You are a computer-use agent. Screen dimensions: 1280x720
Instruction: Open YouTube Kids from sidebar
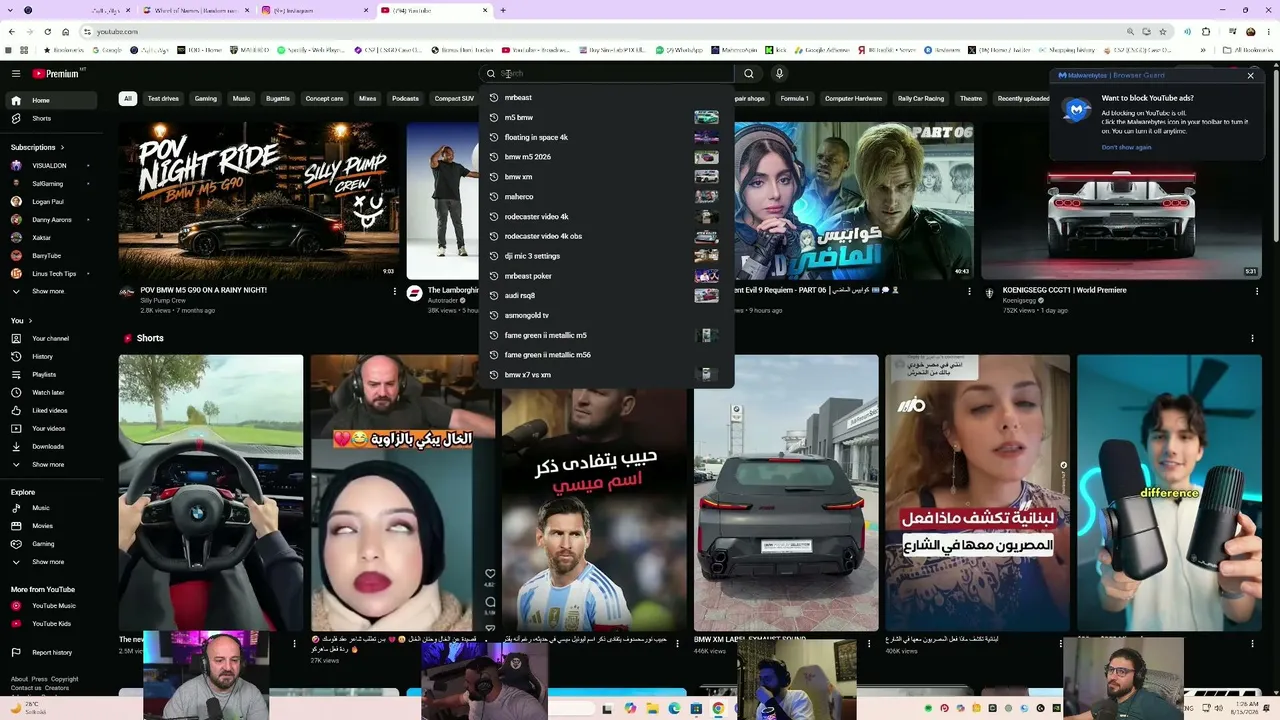point(50,624)
